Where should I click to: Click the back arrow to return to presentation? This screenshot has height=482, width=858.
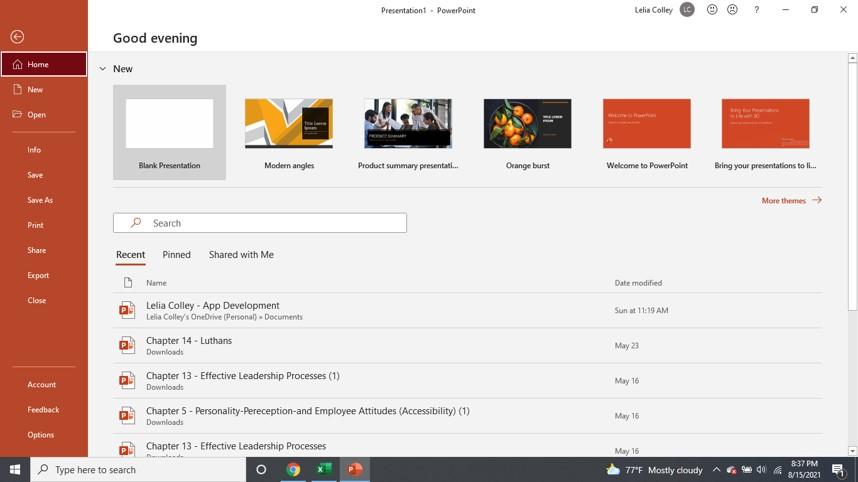tap(17, 37)
